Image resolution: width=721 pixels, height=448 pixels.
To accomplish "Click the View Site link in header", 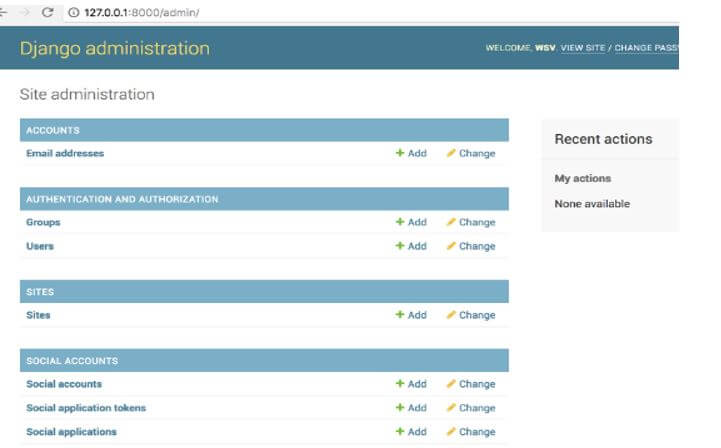I will coord(583,48).
